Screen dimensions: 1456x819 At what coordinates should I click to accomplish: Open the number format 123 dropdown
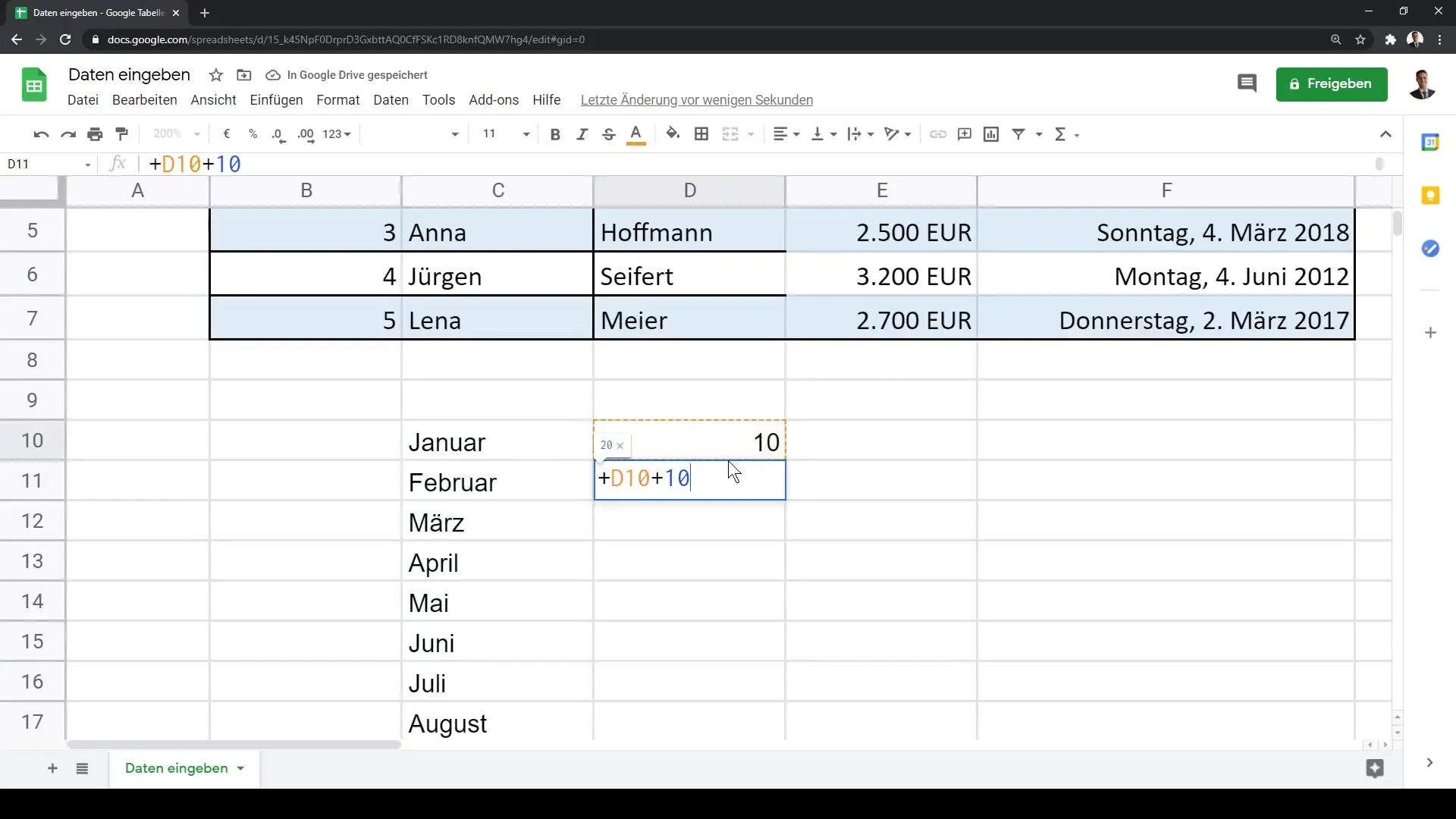pos(337,134)
